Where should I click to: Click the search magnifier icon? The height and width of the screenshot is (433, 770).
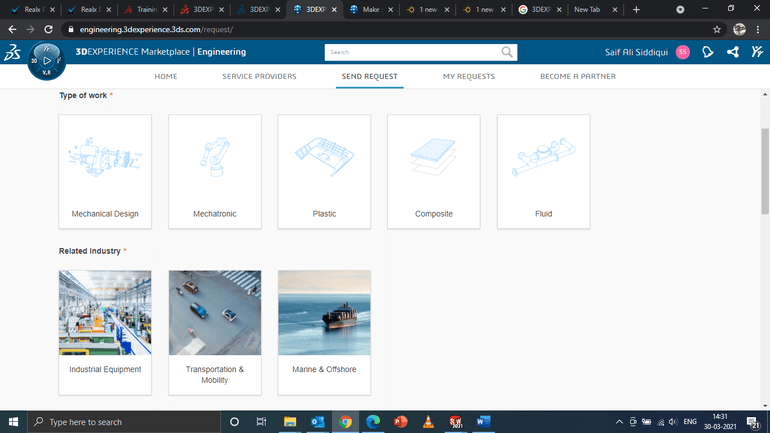click(507, 52)
